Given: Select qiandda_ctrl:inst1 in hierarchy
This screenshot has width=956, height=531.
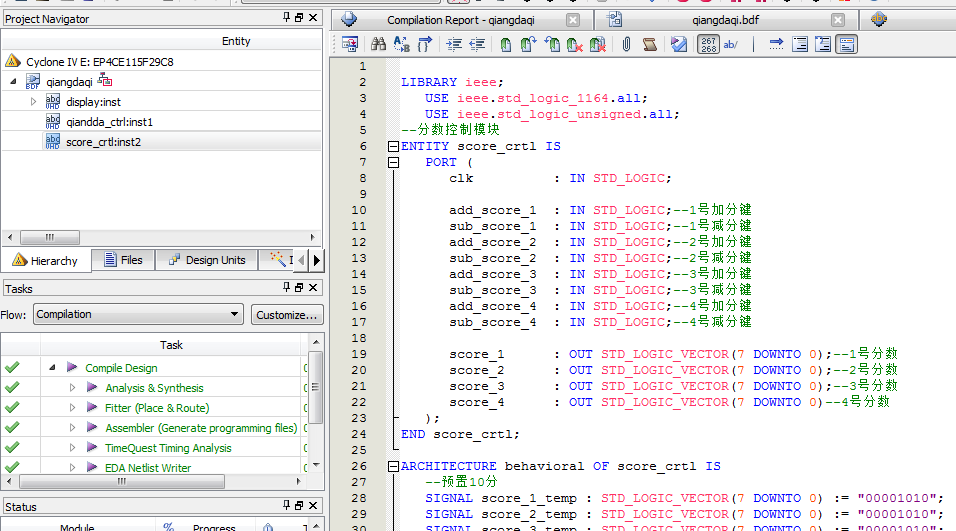Looking at the screenshot, I should point(109,122).
